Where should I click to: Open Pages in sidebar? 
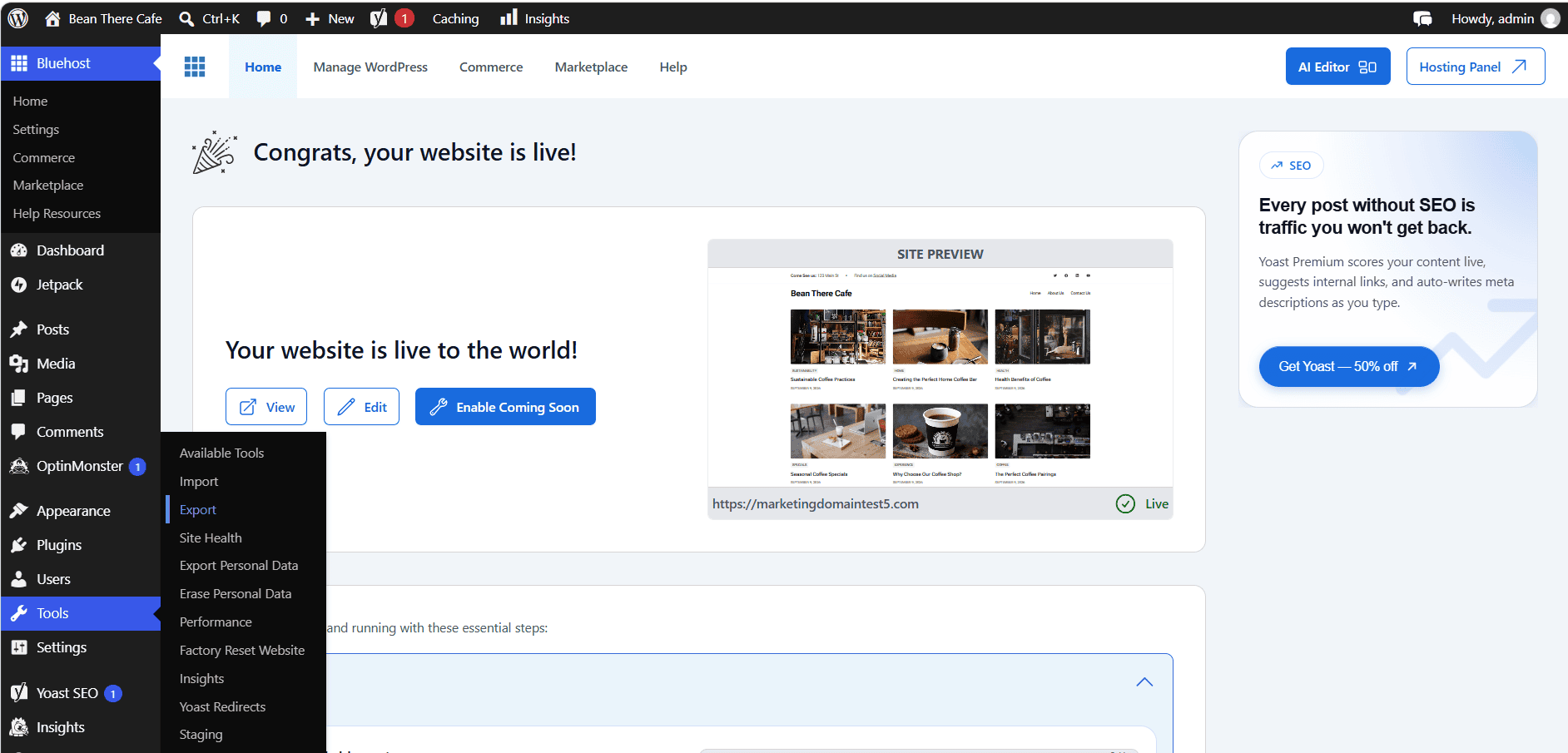[x=54, y=398]
